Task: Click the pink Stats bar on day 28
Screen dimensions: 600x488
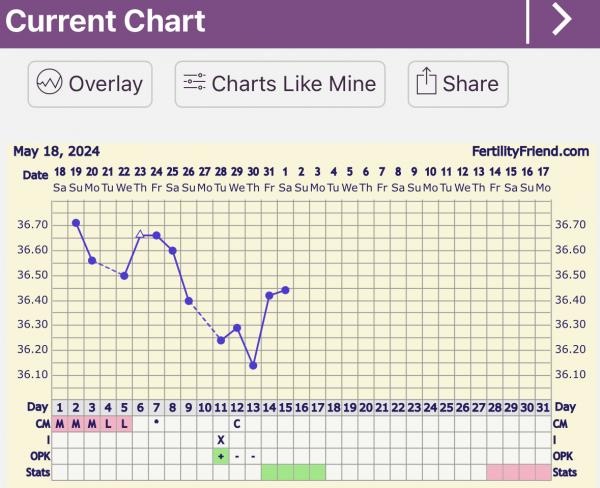Action: 494,472
